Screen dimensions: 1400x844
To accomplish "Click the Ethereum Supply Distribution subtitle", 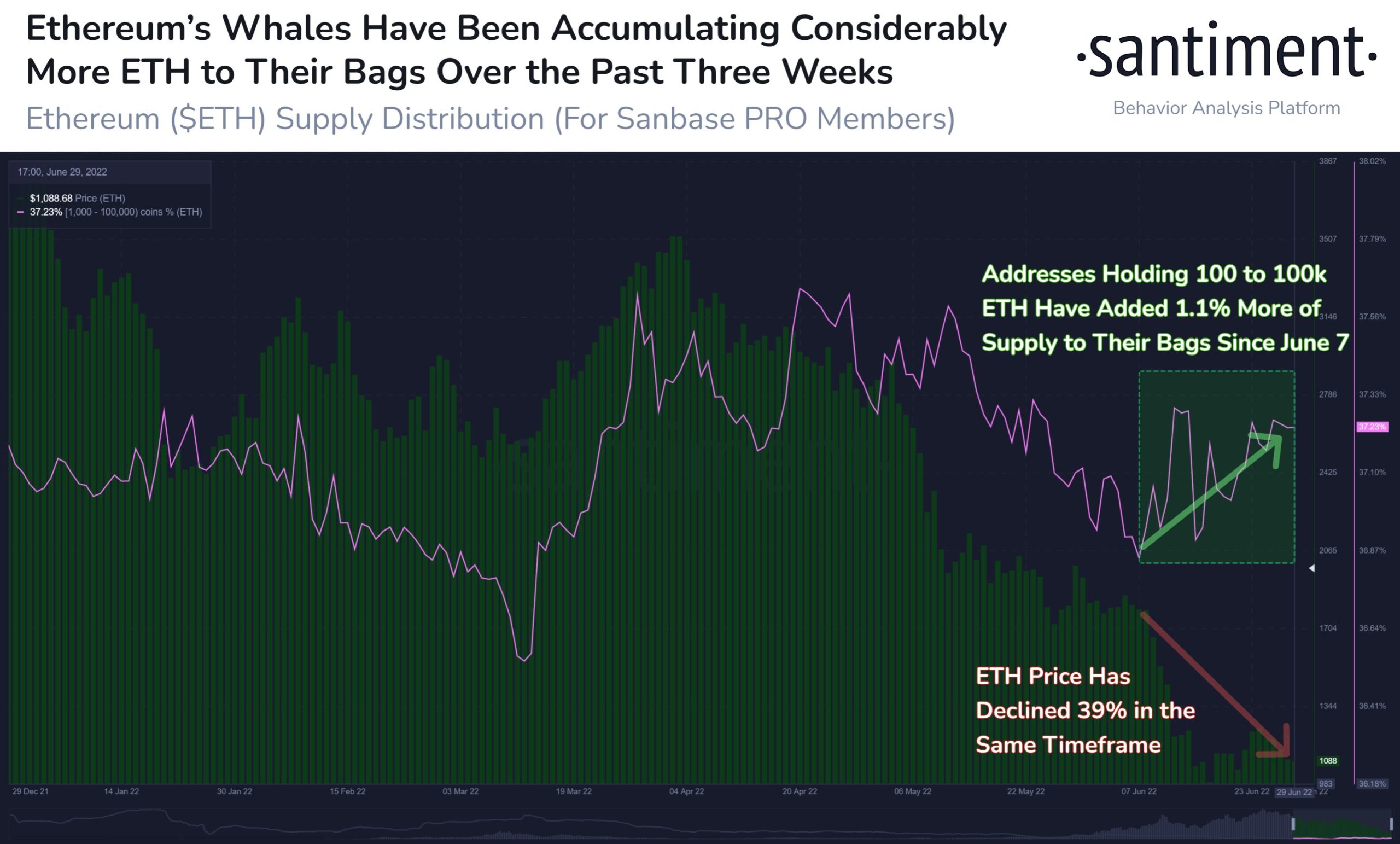I will 490,119.
